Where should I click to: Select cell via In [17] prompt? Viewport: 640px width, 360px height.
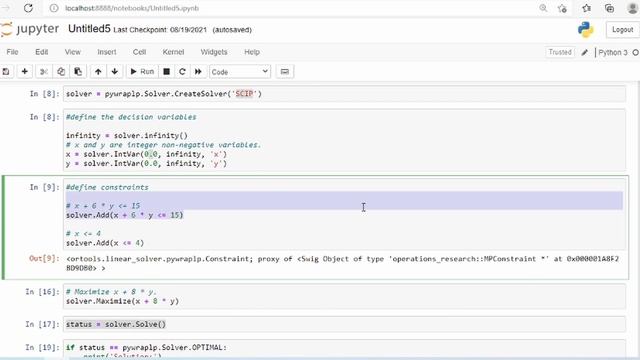[42, 324]
